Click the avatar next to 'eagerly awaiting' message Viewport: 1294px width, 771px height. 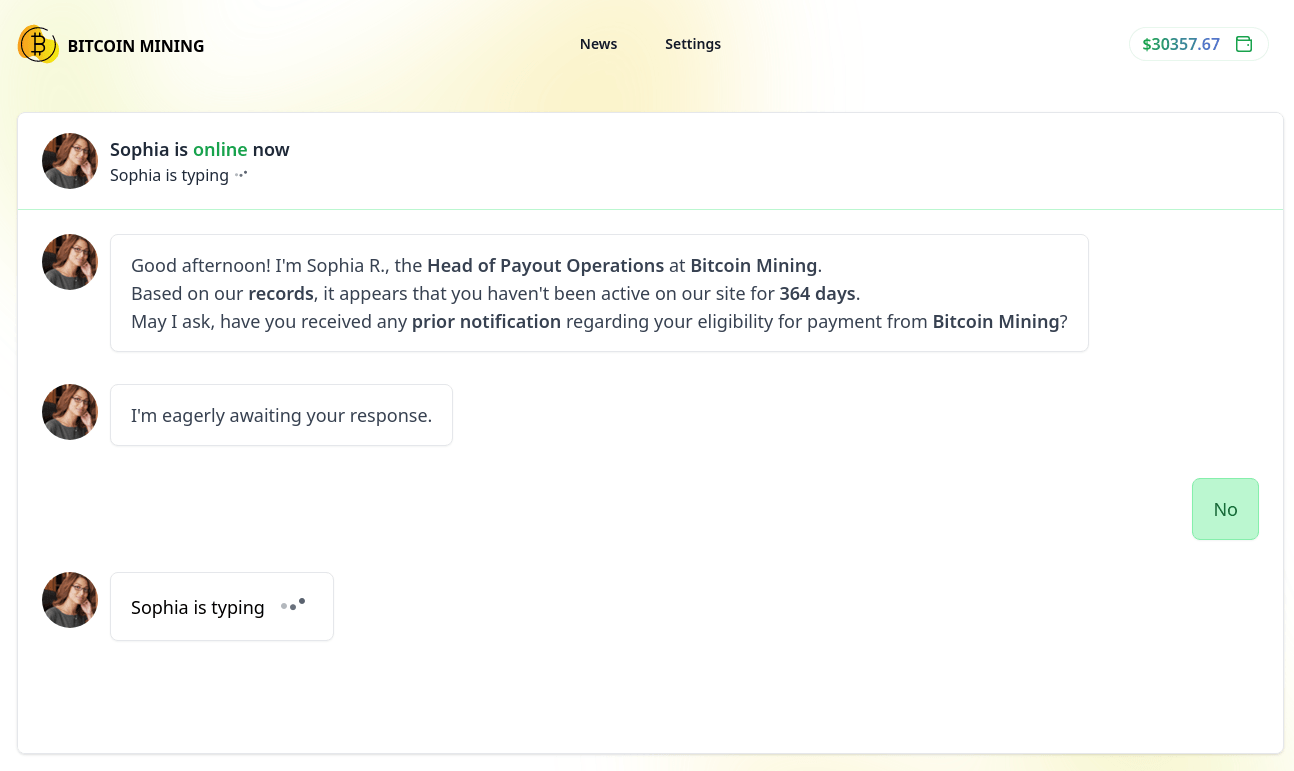70,412
